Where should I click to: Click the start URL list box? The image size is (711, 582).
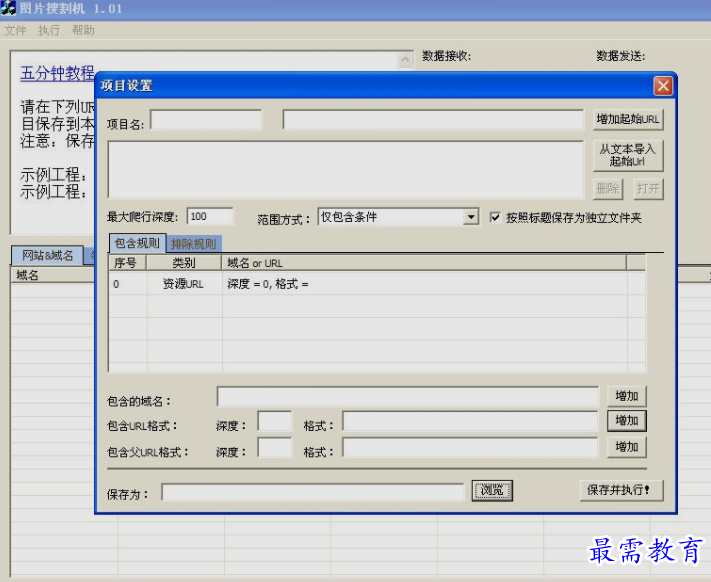point(346,170)
